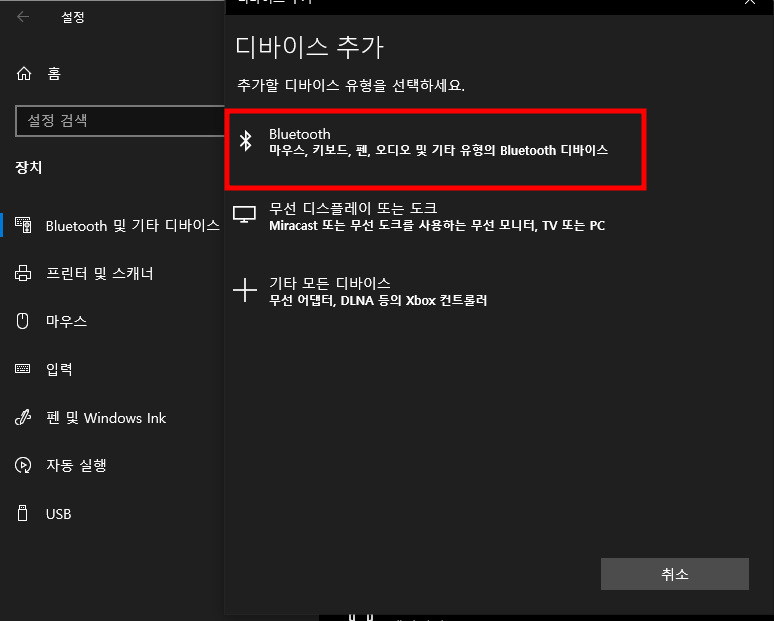Viewport: 774px width, 621px height.
Task: Open 펜 및 Windows Ink settings
Action: (x=106, y=418)
